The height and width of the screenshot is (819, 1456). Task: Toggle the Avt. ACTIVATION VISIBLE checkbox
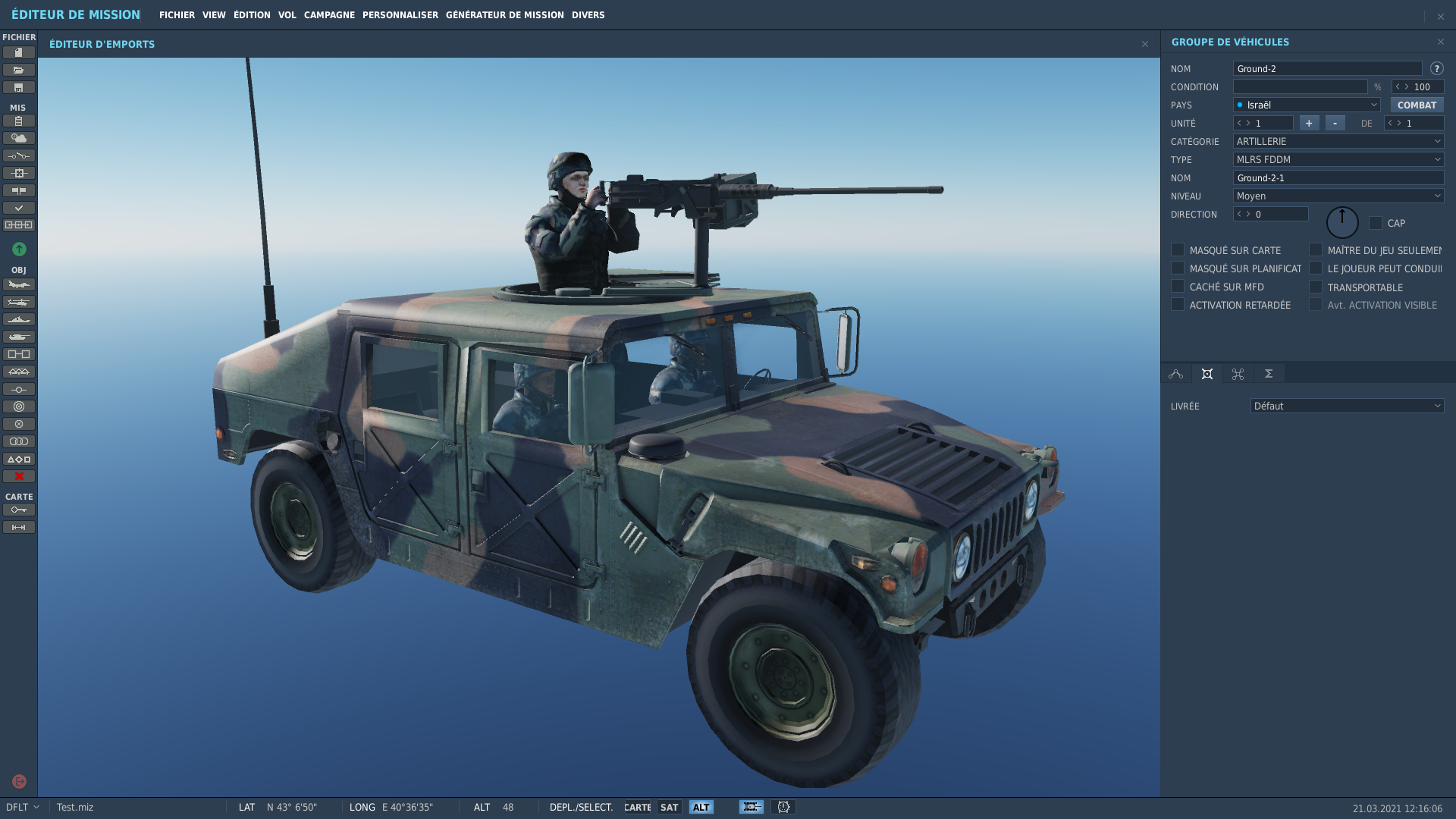point(1316,304)
